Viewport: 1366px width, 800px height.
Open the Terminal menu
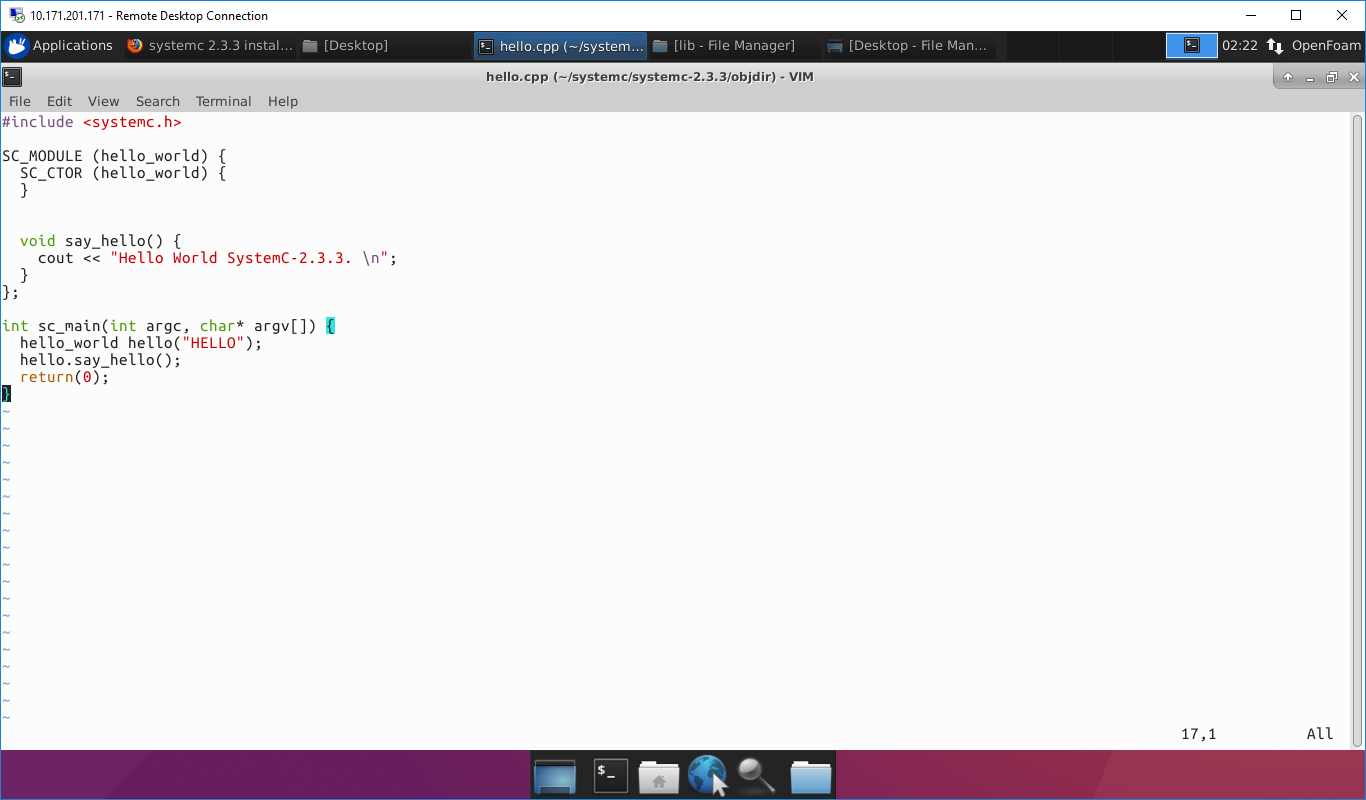tap(223, 101)
